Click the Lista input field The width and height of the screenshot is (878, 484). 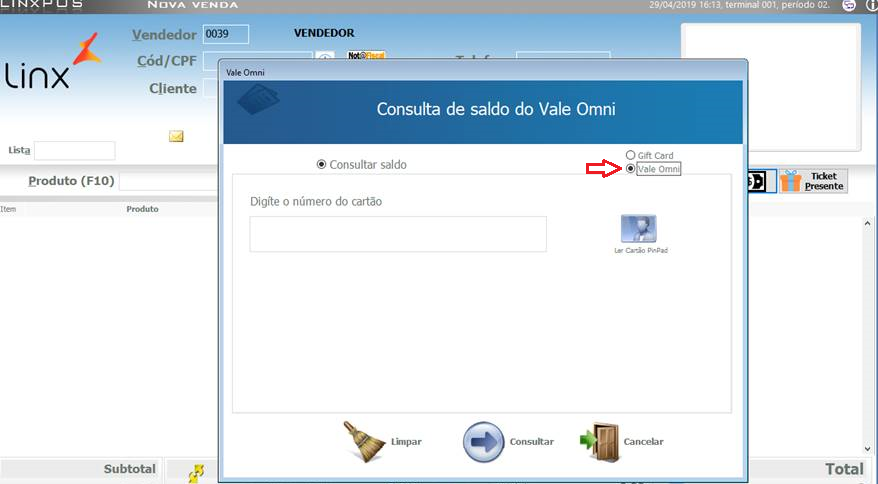pos(74,151)
